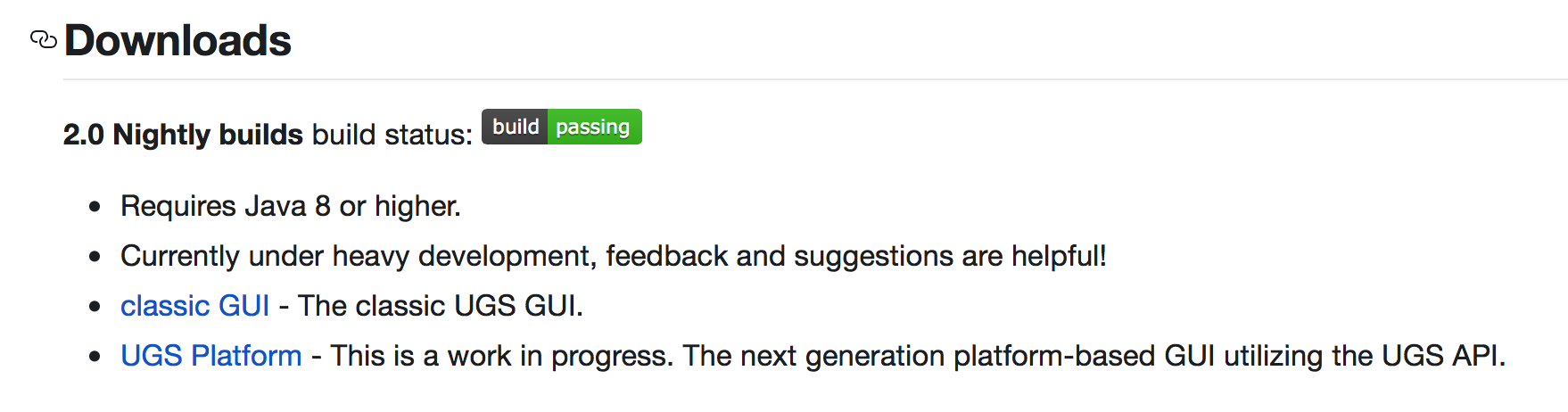Click the bullet before UGS Platform link
The height and width of the screenshot is (412, 1568).
[x=95, y=357]
